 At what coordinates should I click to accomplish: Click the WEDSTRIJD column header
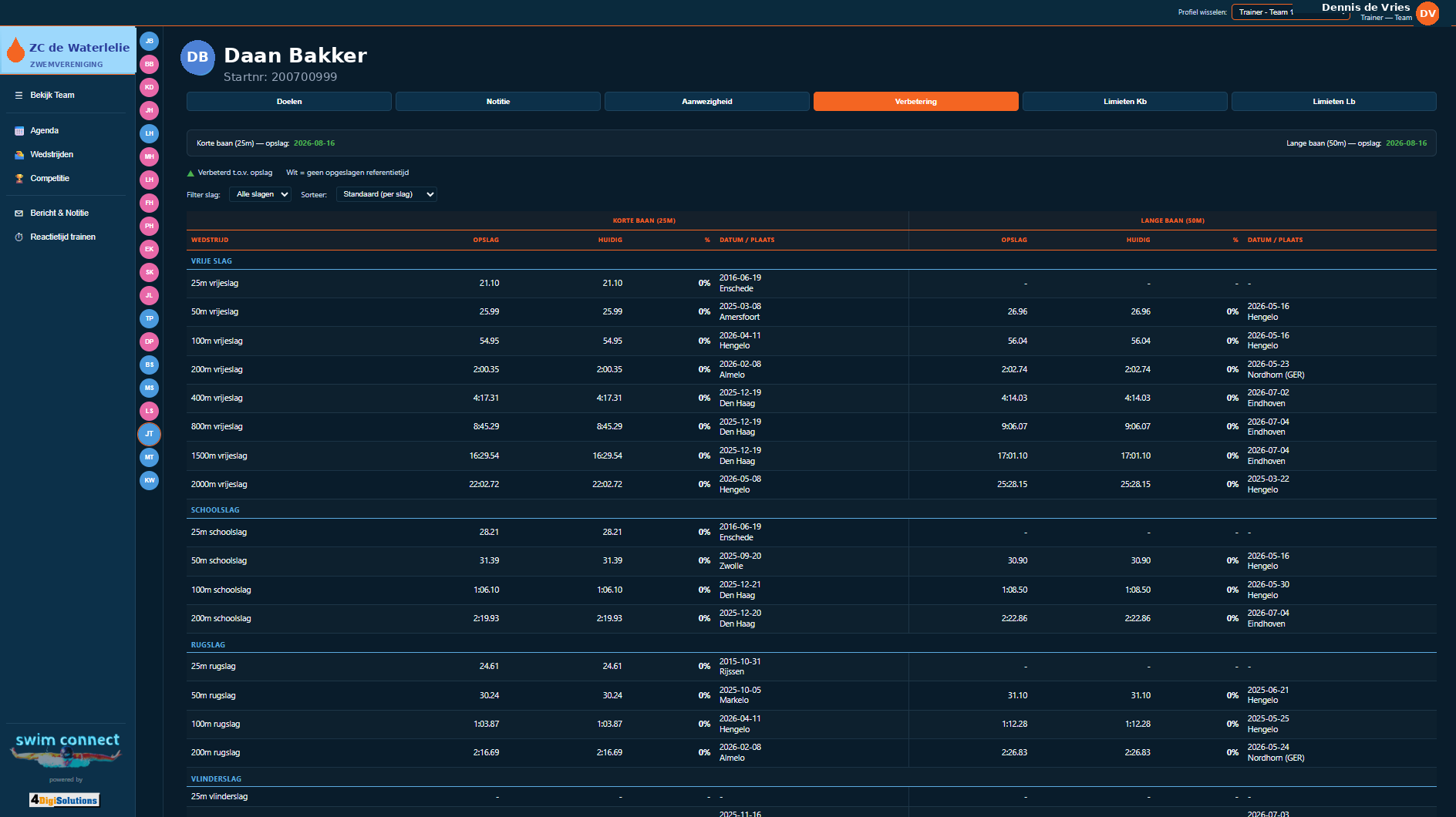coord(210,240)
